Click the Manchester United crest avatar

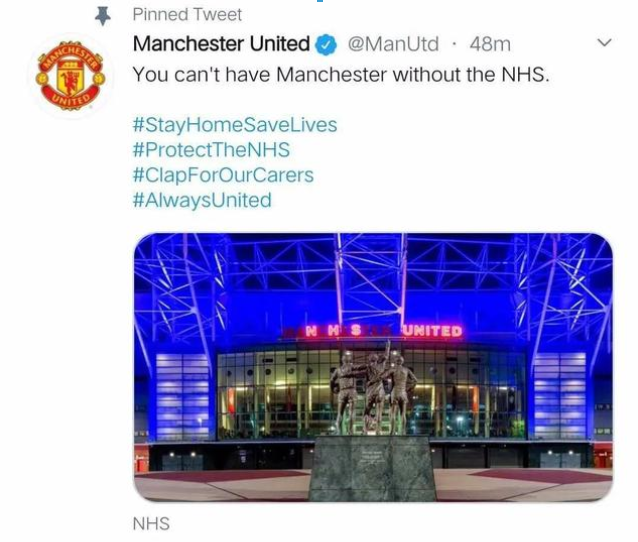[71, 76]
